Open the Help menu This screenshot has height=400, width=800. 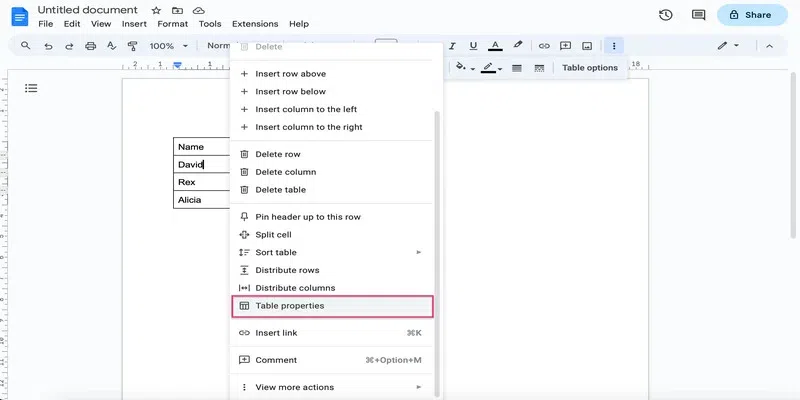pyautogui.click(x=298, y=24)
